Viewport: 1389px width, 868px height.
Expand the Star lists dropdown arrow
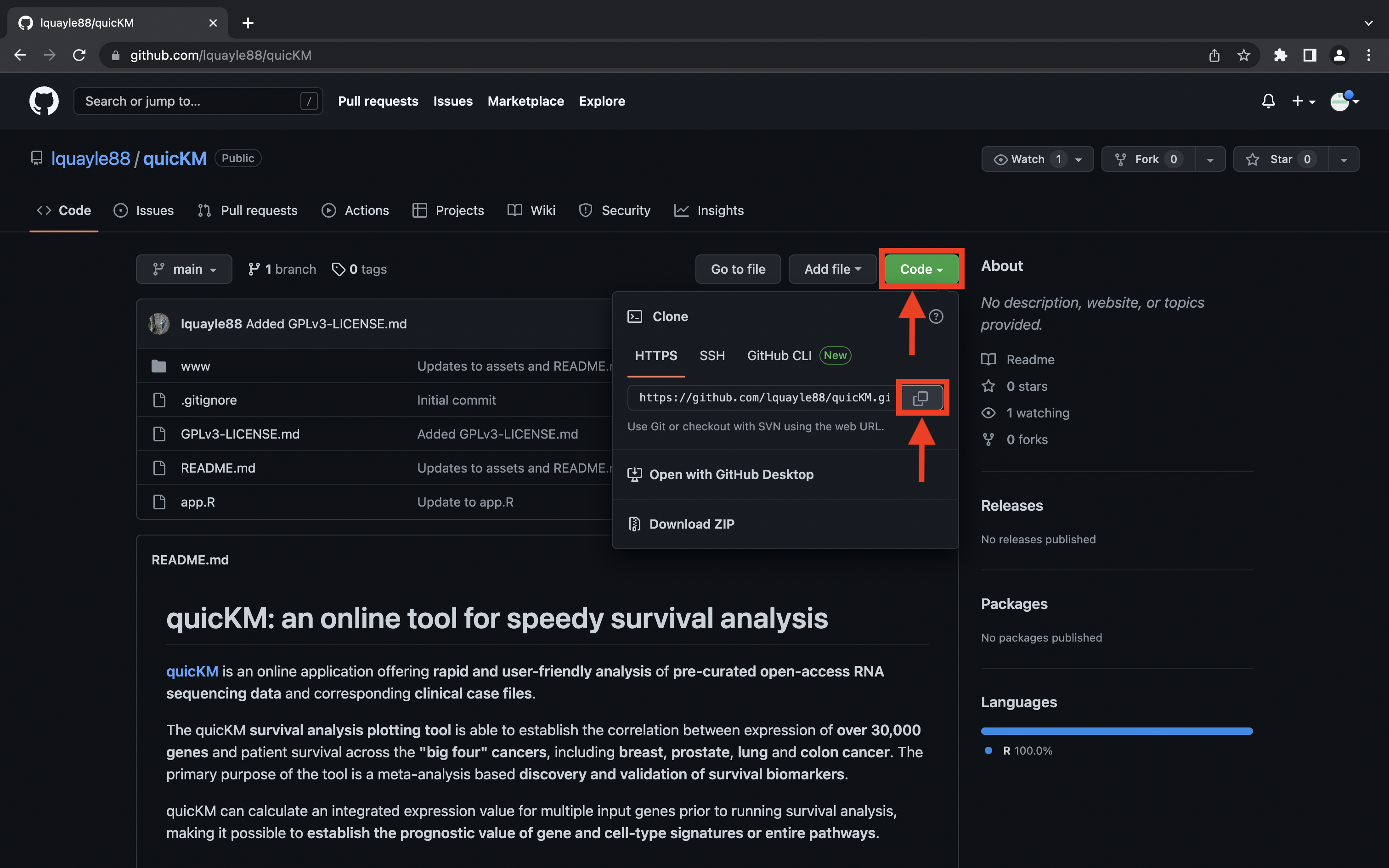click(1344, 159)
